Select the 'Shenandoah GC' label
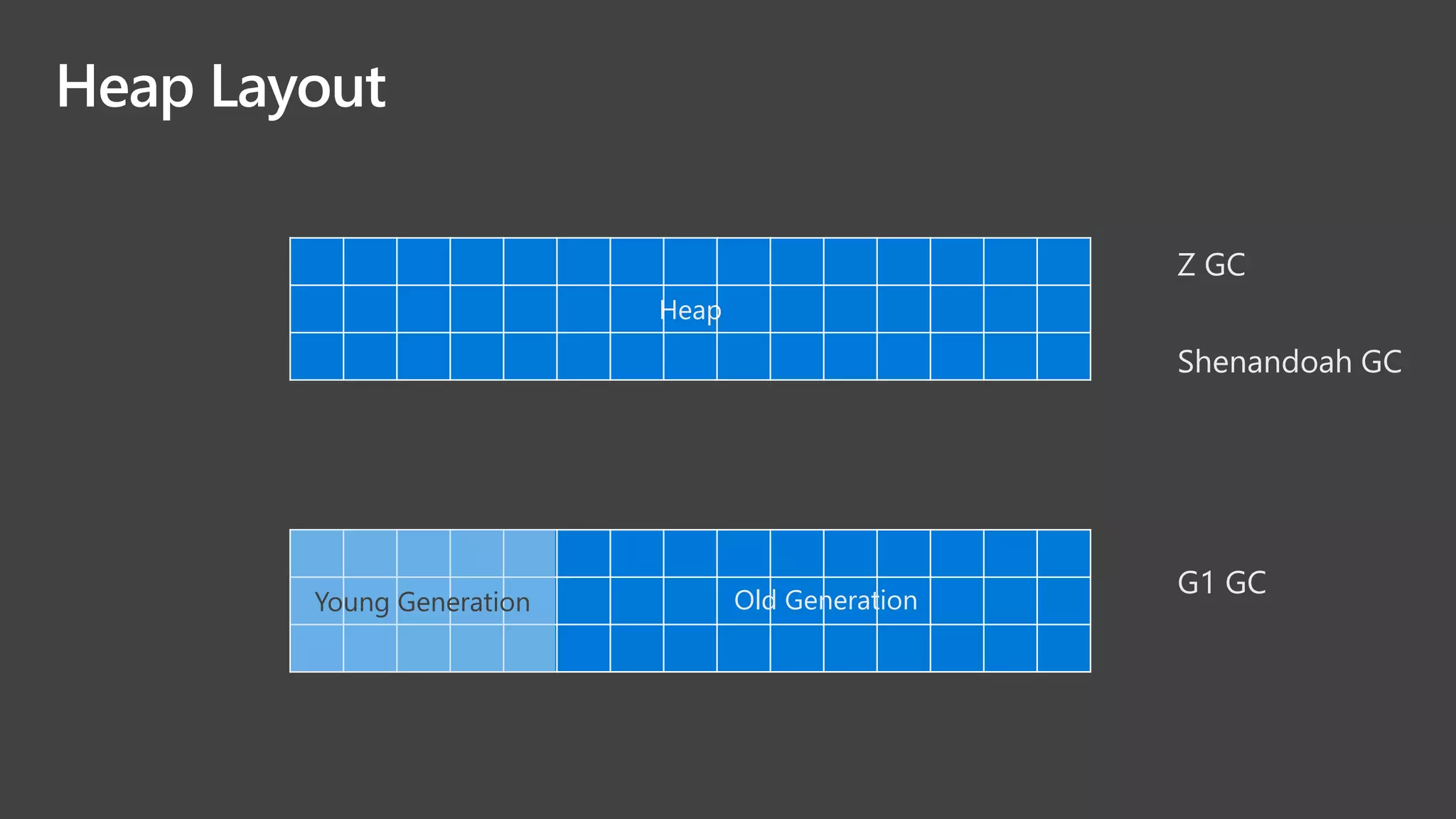Screen dimensions: 1456x819 [x=1290, y=362]
